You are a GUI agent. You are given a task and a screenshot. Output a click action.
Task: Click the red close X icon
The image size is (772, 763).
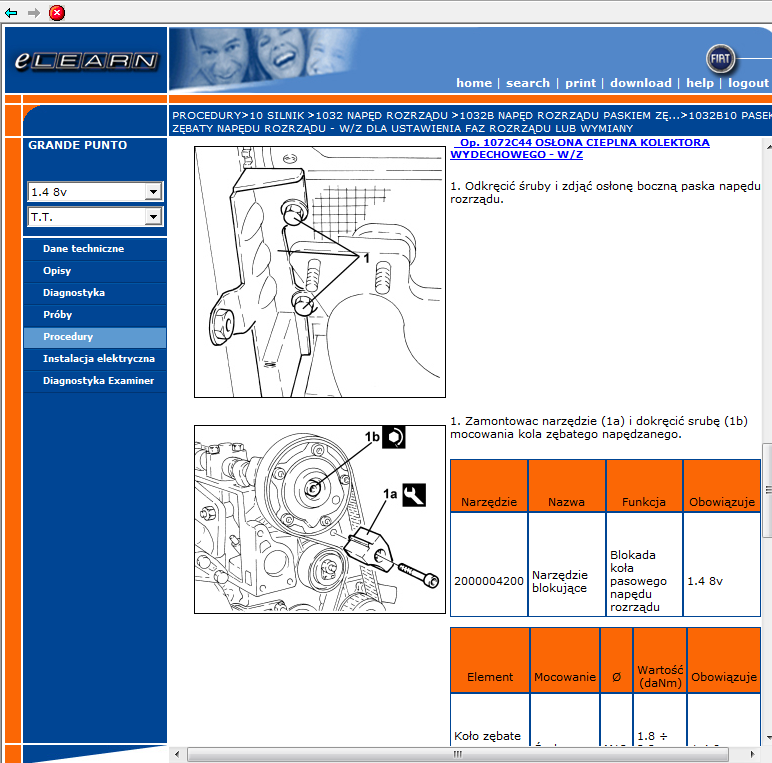click(x=57, y=13)
